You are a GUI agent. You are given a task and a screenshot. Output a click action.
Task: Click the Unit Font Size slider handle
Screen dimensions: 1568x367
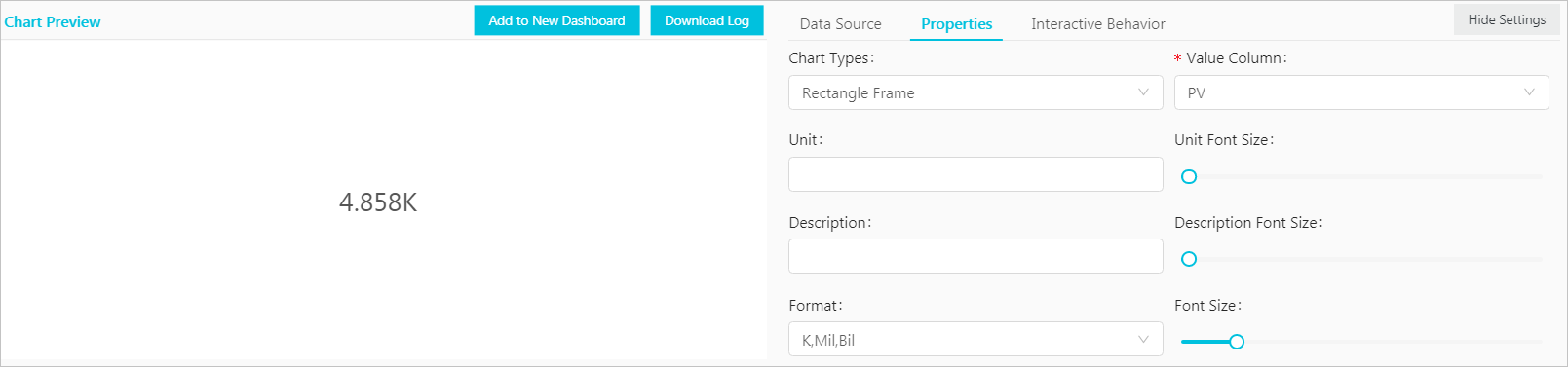click(x=1189, y=177)
